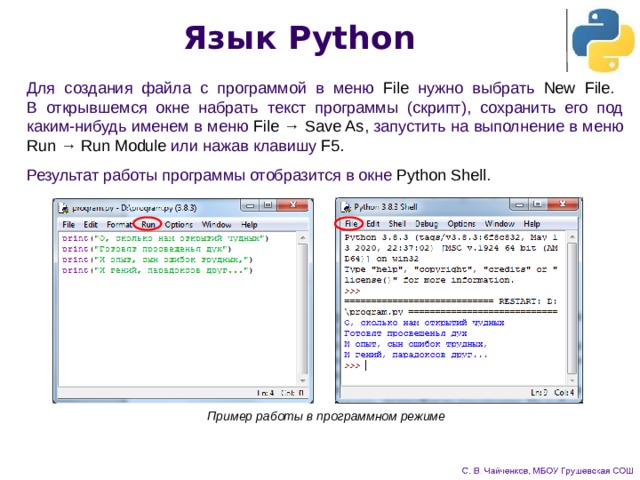Minimize the Python 3.8.3 Shell window
The image size is (640, 480).
tap(519, 204)
